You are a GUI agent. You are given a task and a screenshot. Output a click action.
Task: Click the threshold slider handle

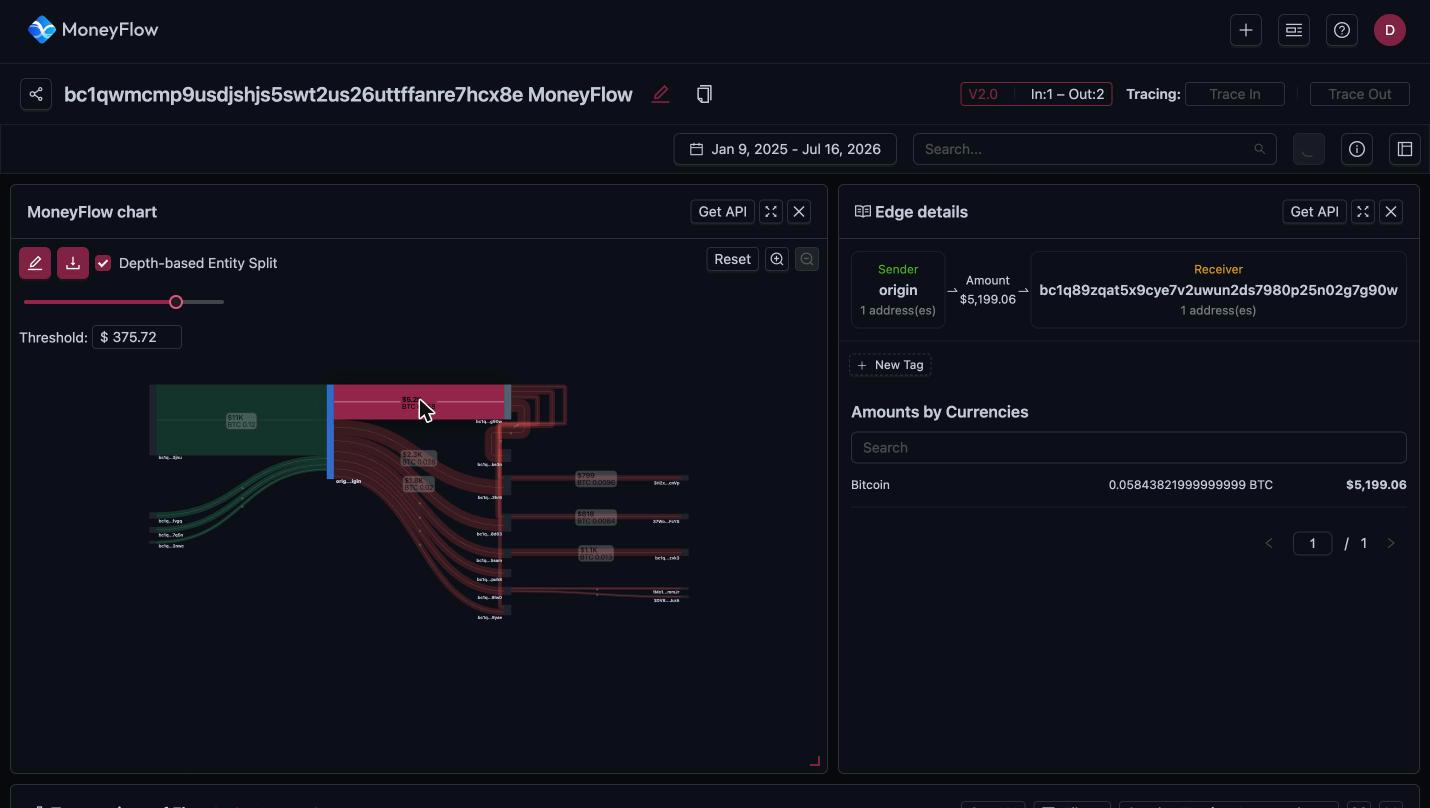(x=176, y=302)
